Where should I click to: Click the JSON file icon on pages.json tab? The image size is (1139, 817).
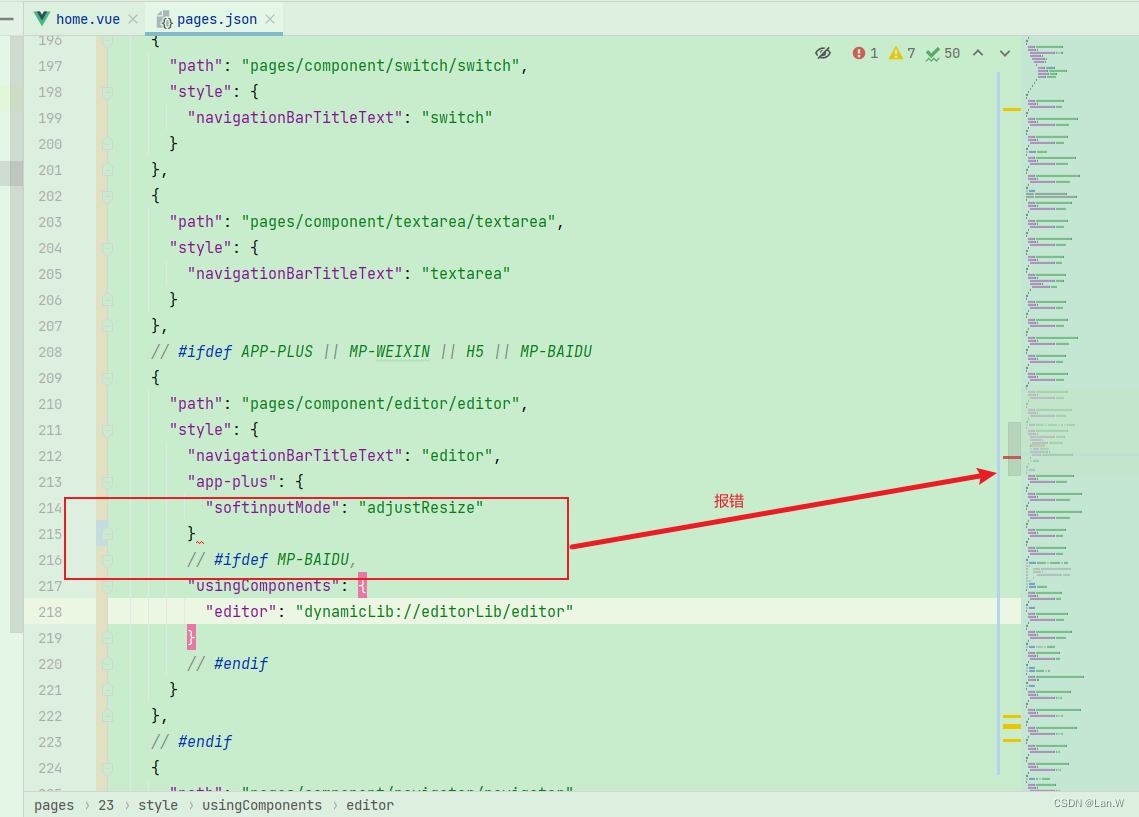click(162, 18)
